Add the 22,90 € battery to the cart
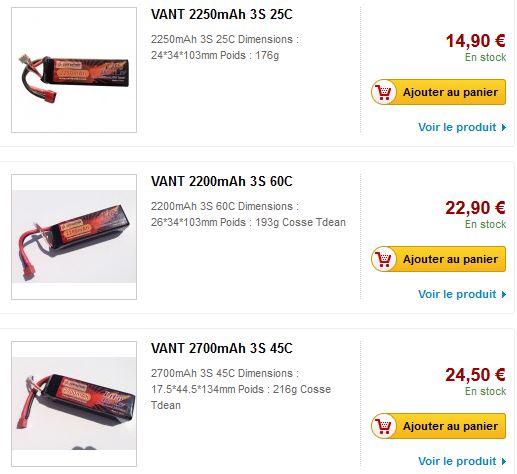The image size is (517, 474). pyautogui.click(x=438, y=259)
